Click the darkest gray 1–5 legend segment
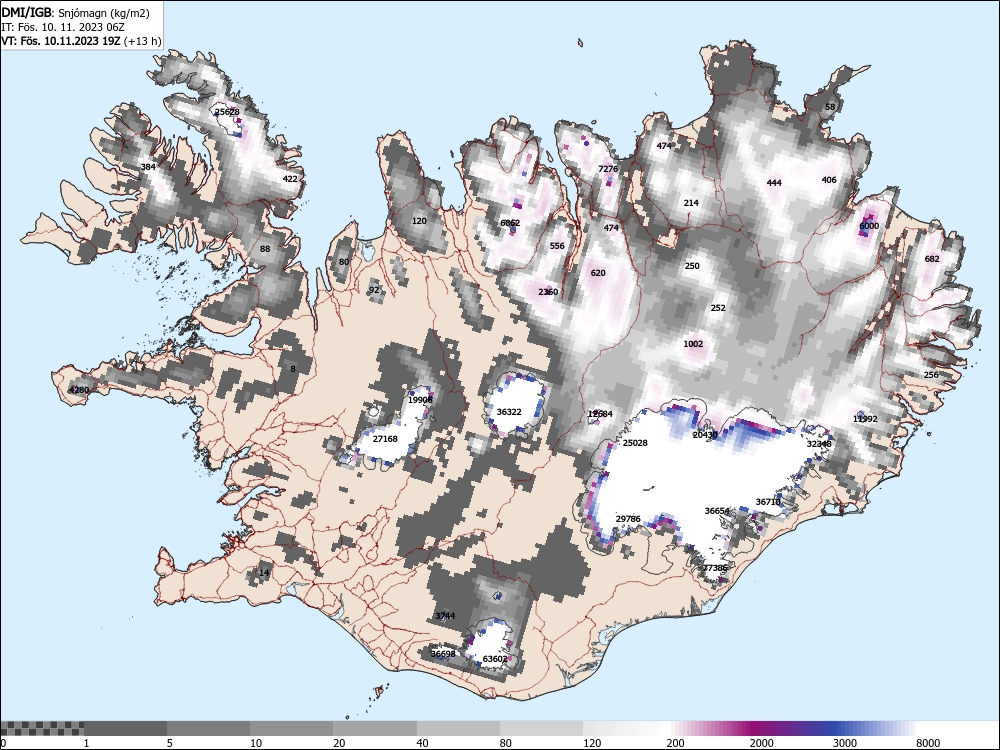This screenshot has height=750, width=1000. [126, 728]
